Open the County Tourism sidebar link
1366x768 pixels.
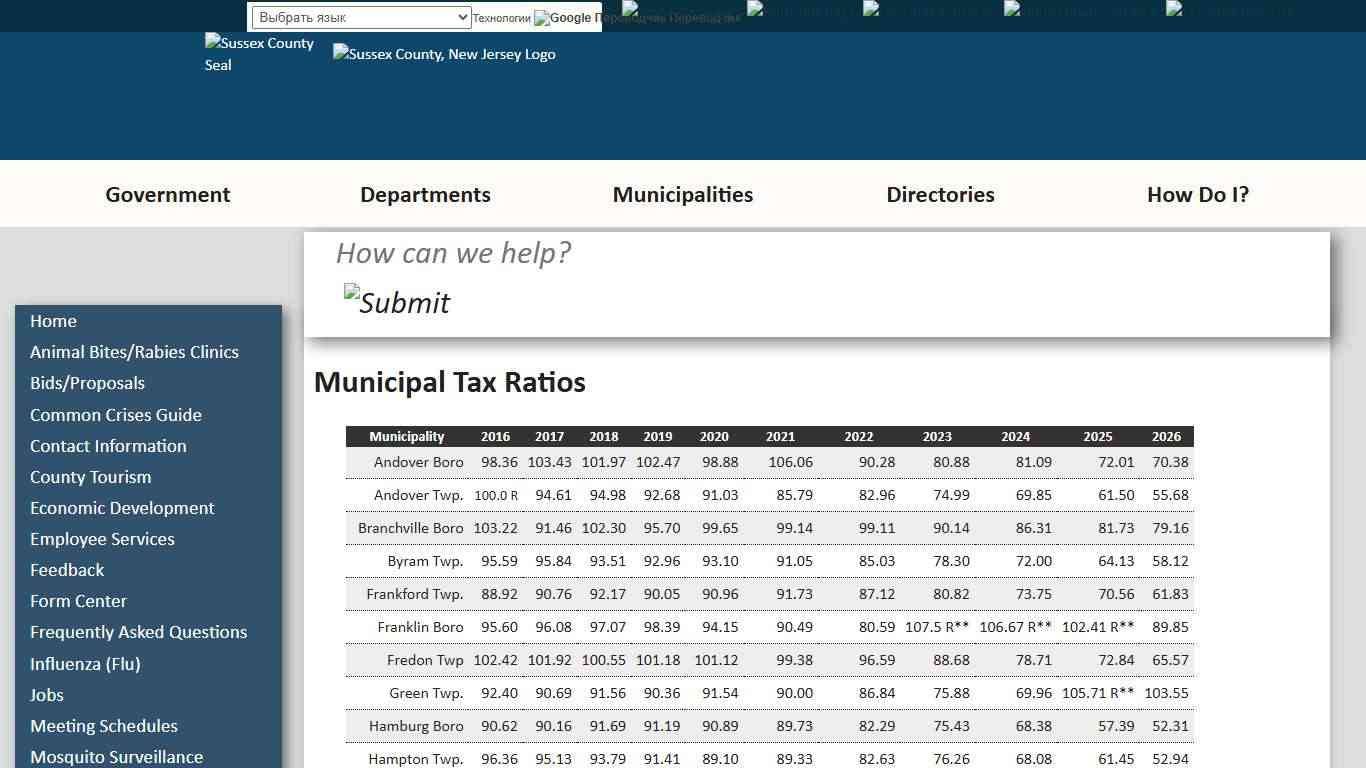click(x=90, y=477)
